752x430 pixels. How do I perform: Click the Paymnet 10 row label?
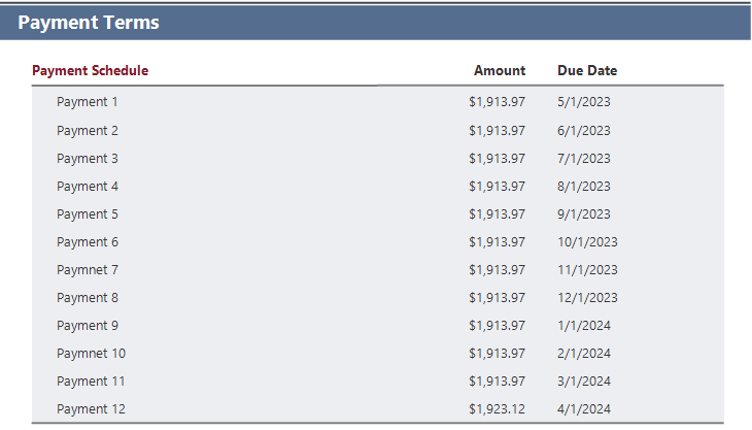91,353
